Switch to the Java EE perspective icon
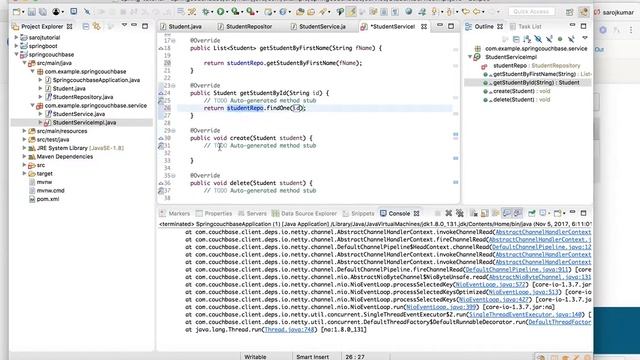640x360 pixels. 584,12
